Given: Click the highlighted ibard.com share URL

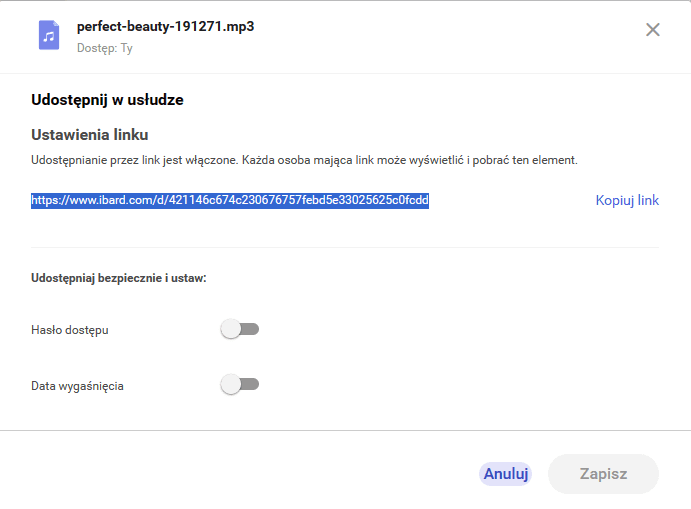Looking at the screenshot, I should click(x=230, y=200).
